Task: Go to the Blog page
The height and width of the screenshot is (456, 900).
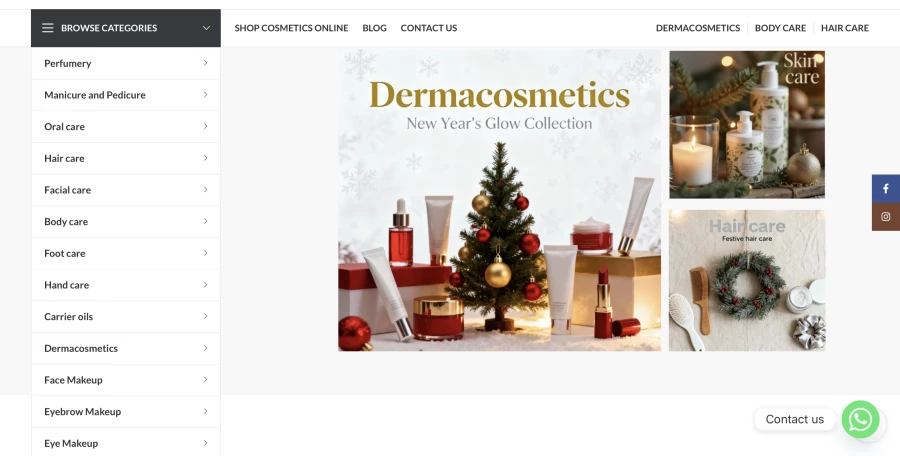Action: pyautogui.click(x=374, y=28)
